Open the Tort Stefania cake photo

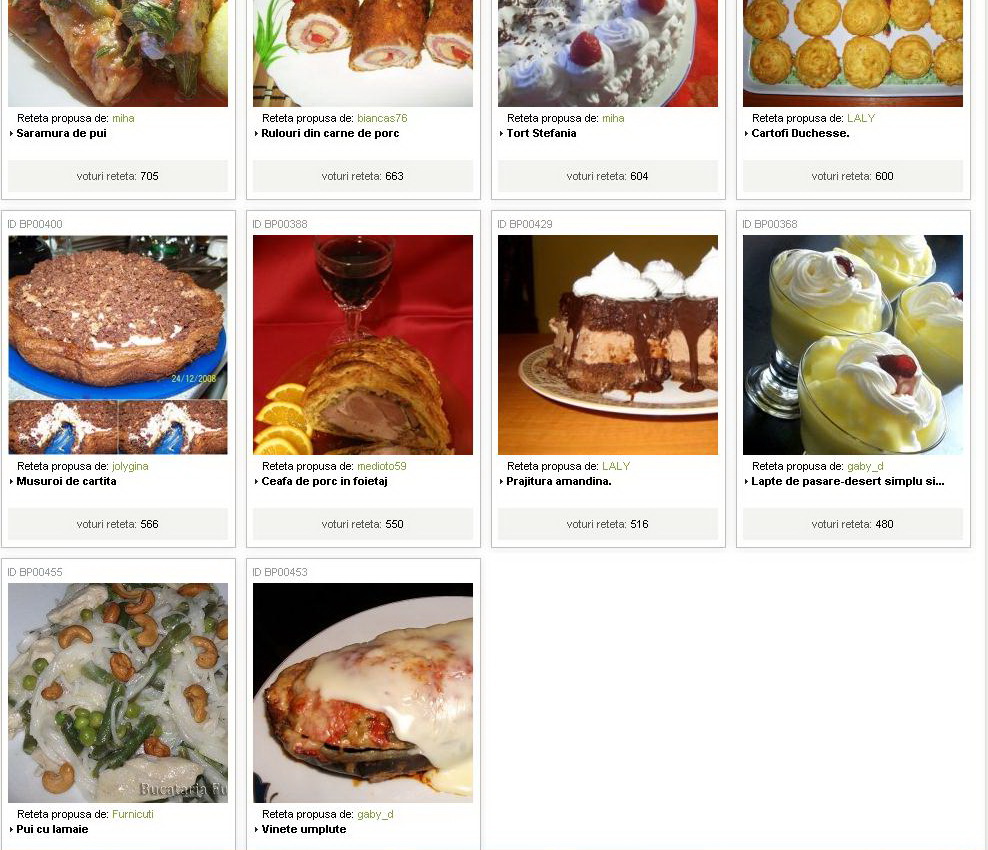click(x=607, y=53)
